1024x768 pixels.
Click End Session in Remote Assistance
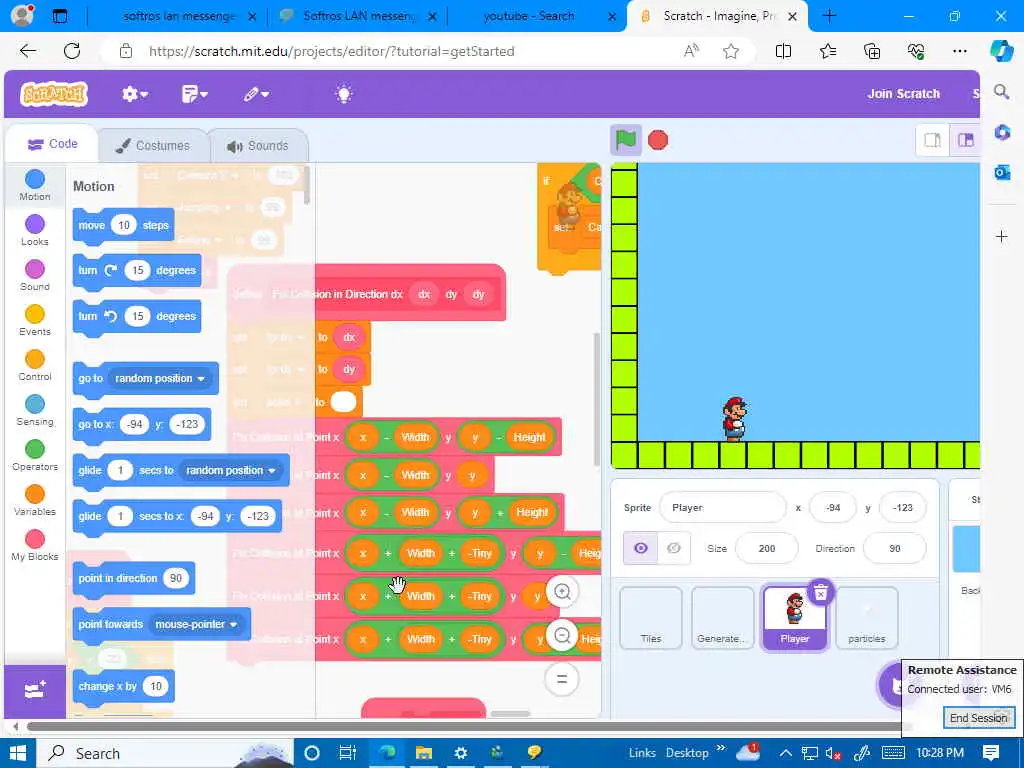coord(978,718)
